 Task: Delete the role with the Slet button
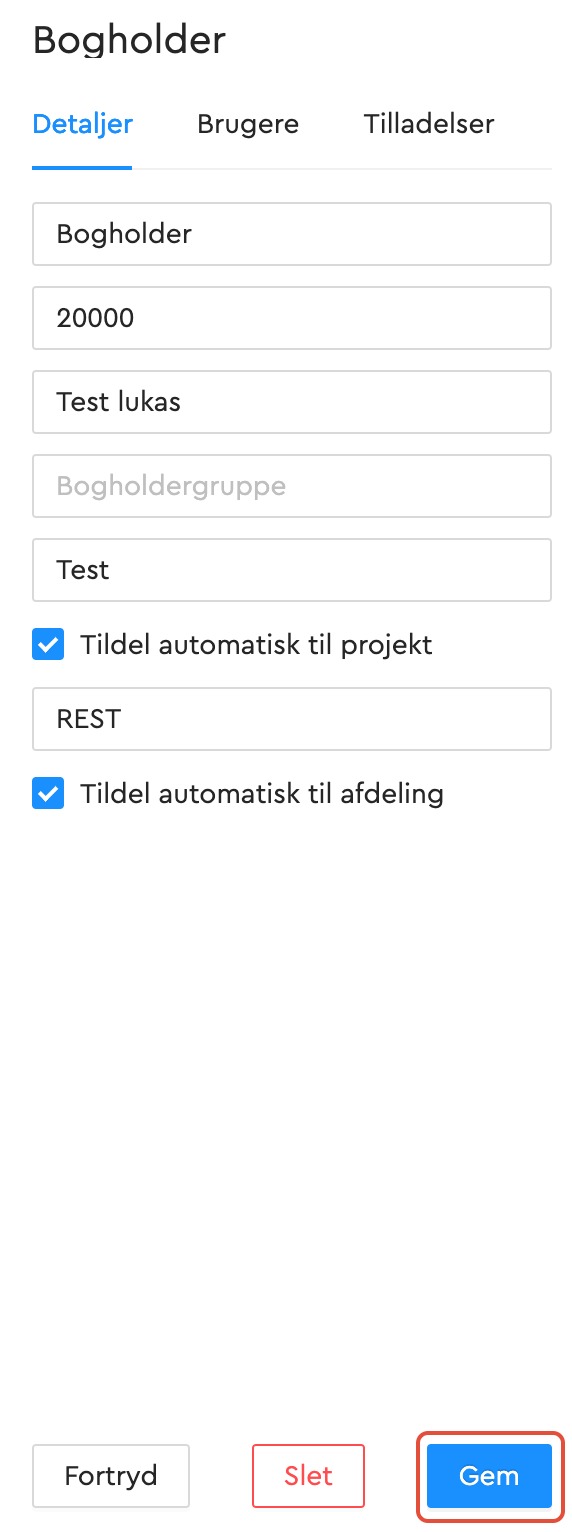(308, 1476)
